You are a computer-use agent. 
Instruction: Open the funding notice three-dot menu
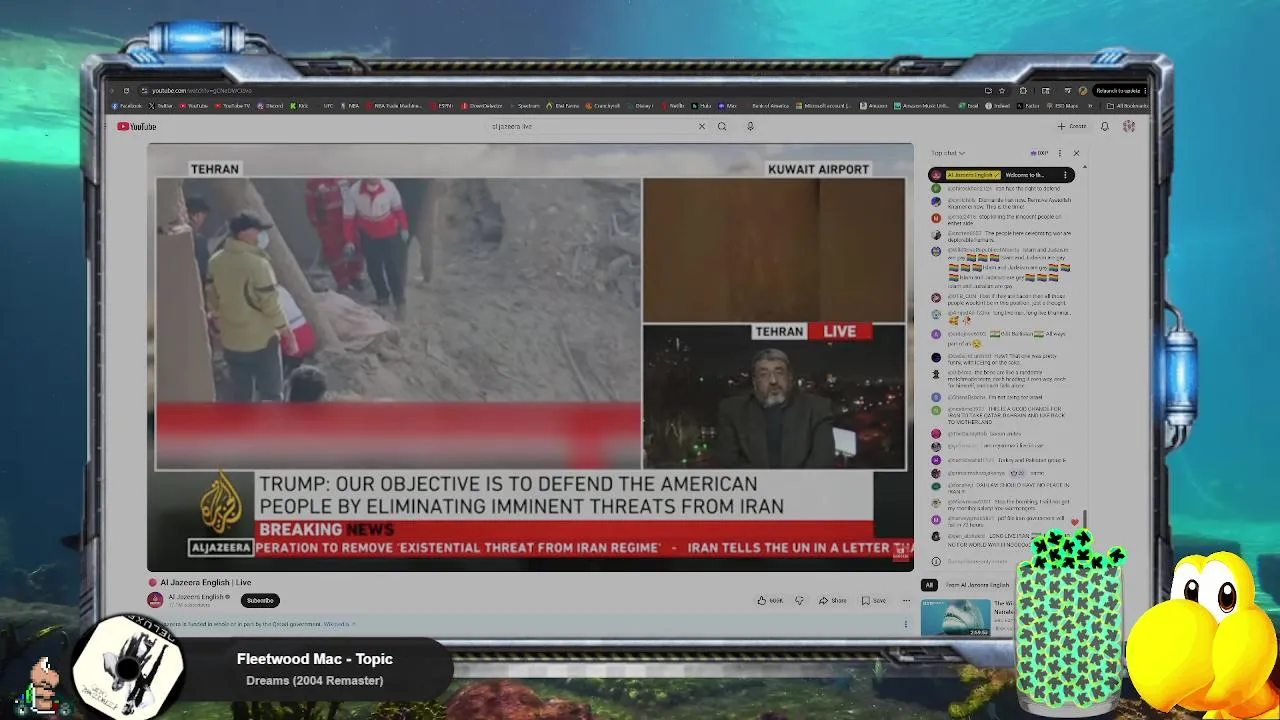pos(906,624)
